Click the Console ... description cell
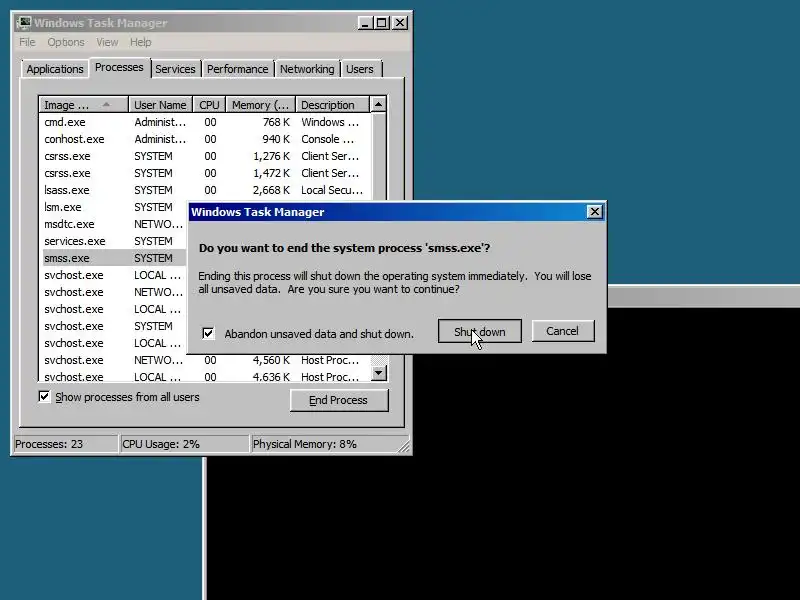Screen dimensions: 800x600 (x=328, y=139)
